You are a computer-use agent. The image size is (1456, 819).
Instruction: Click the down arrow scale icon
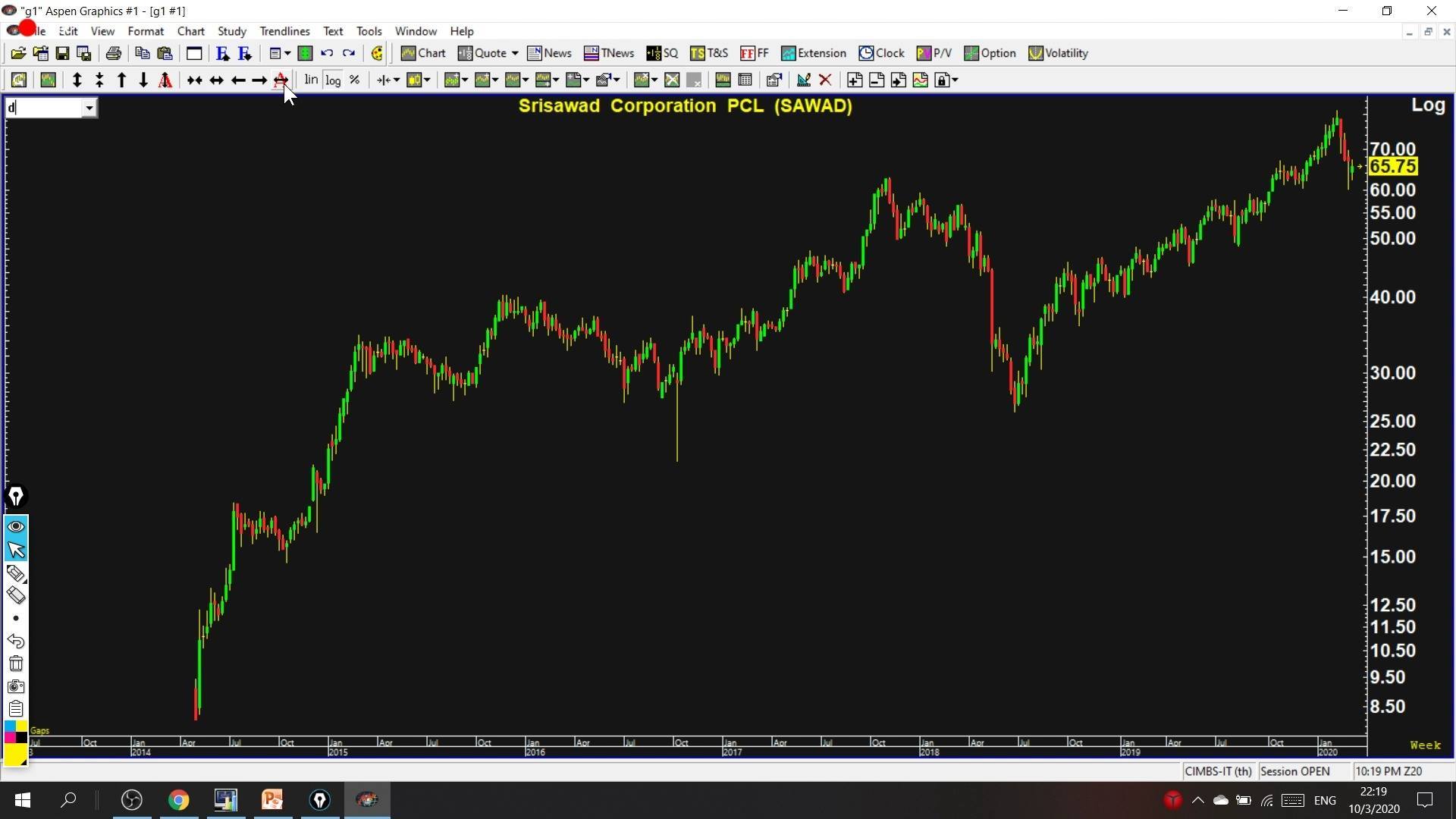143,80
